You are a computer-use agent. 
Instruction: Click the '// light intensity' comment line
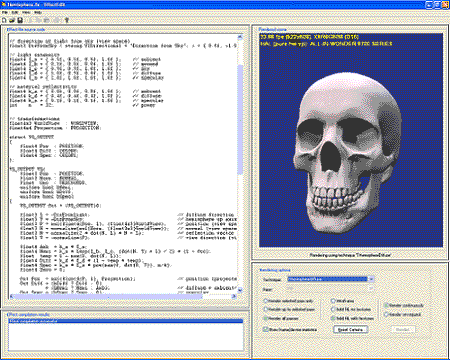pos(35,54)
